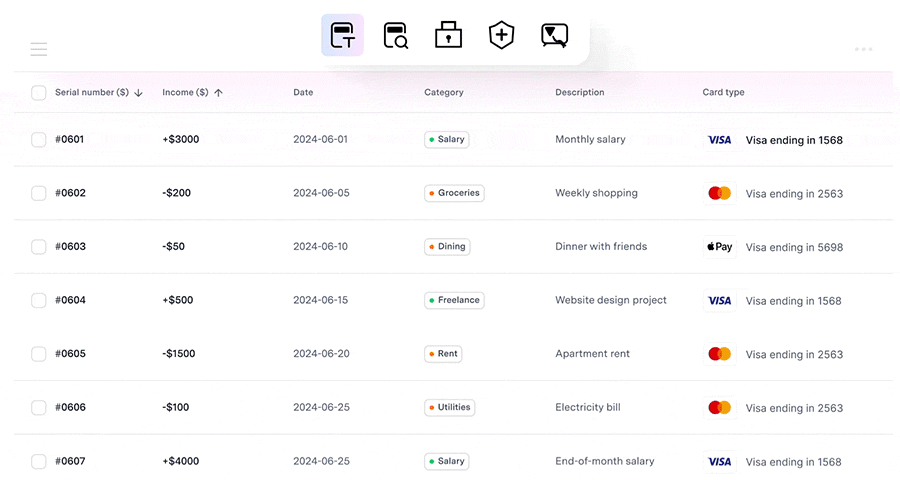This screenshot has height=480, width=900.
Task: Tick the checkbox for row #0606
Action: [38, 408]
